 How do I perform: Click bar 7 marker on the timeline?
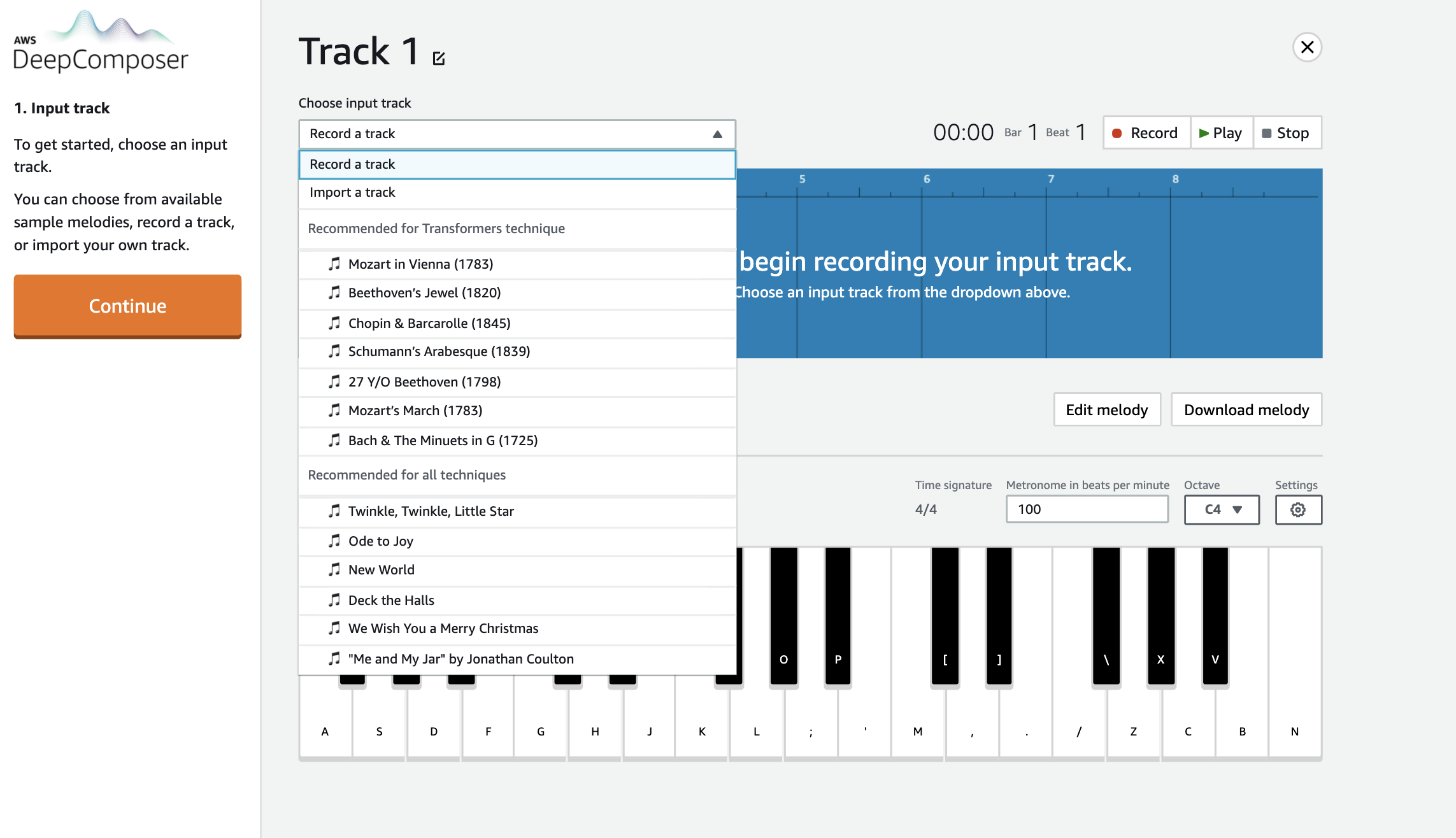(1050, 180)
